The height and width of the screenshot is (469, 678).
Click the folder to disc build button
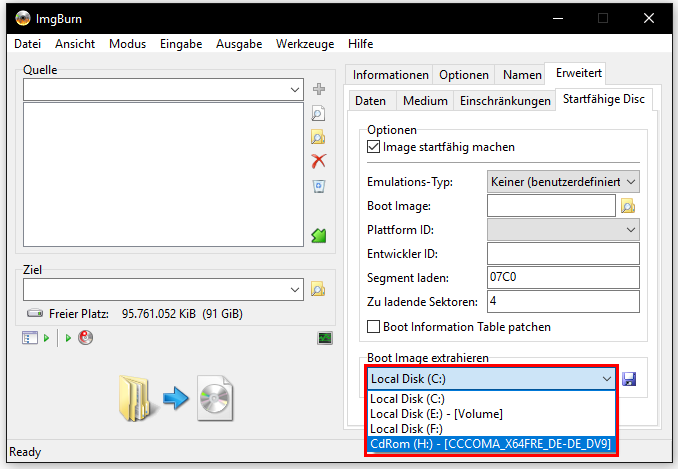coord(176,398)
